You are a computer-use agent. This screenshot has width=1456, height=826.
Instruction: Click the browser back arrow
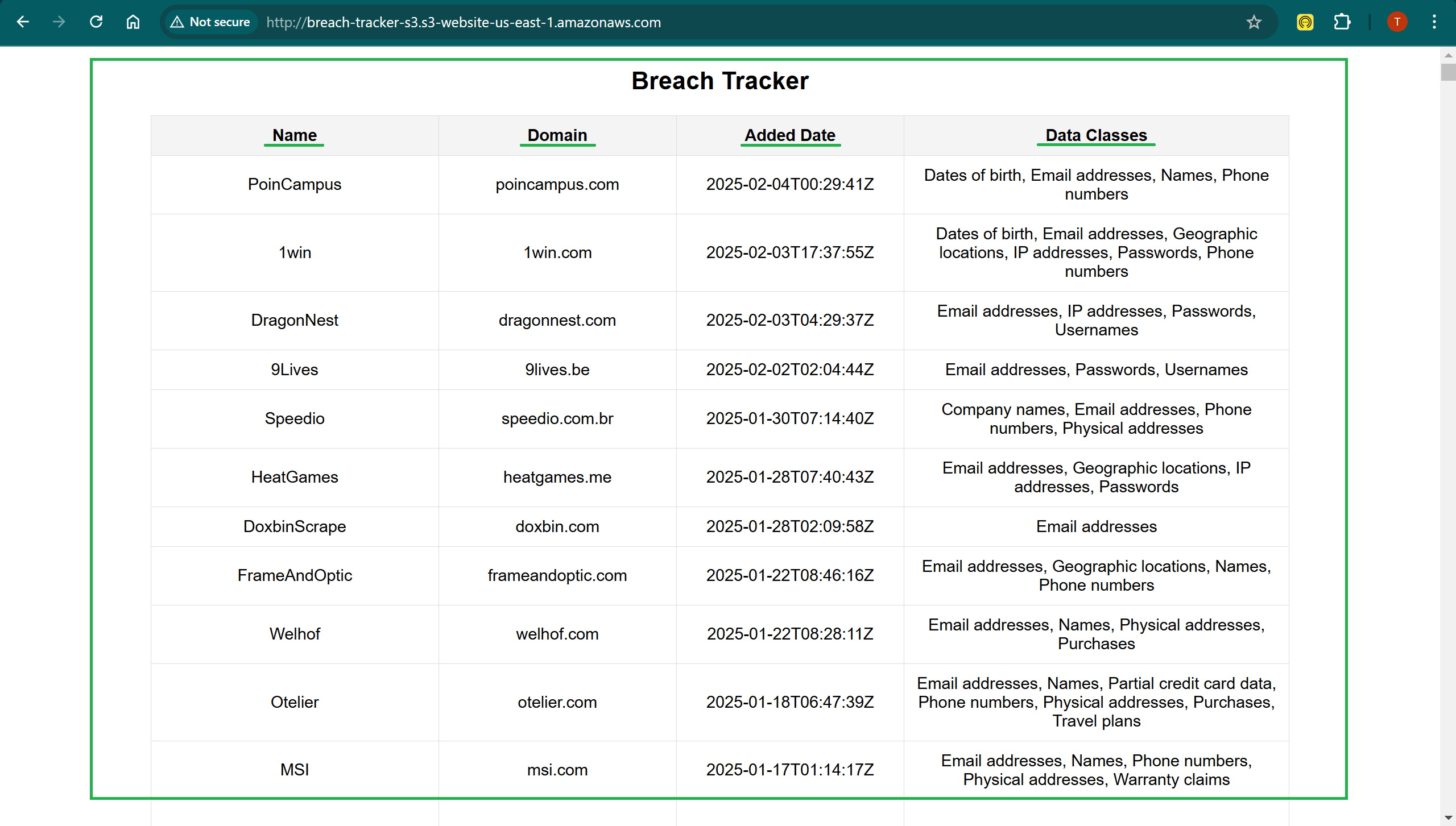point(23,22)
